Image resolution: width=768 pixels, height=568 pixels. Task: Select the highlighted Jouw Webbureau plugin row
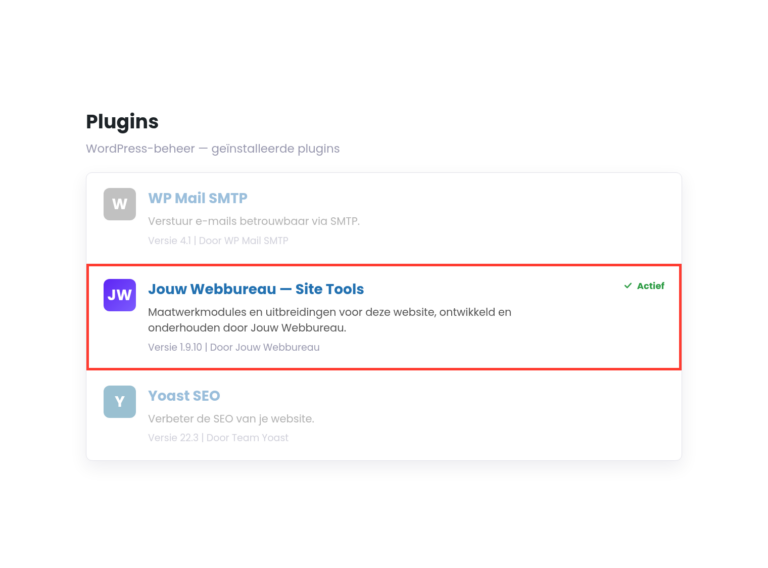click(x=384, y=317)
